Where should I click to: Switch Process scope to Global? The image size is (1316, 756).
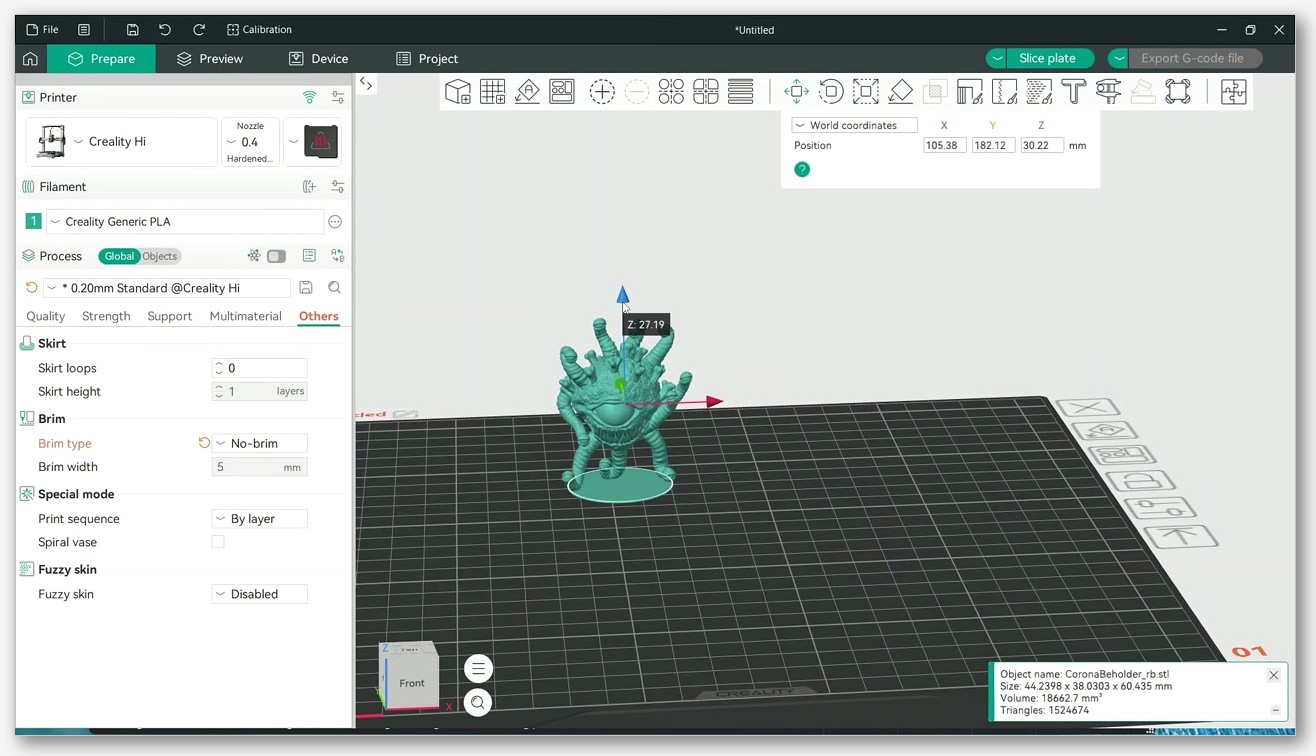coord(119,256)
